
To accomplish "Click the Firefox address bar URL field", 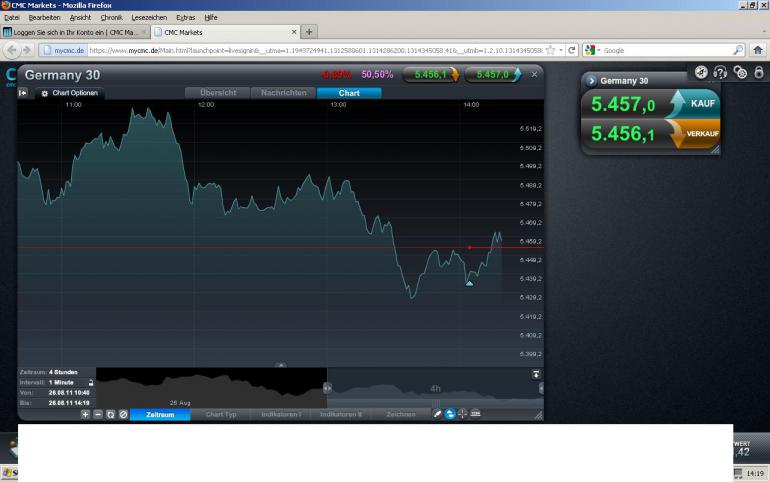I will pos(315,50).
